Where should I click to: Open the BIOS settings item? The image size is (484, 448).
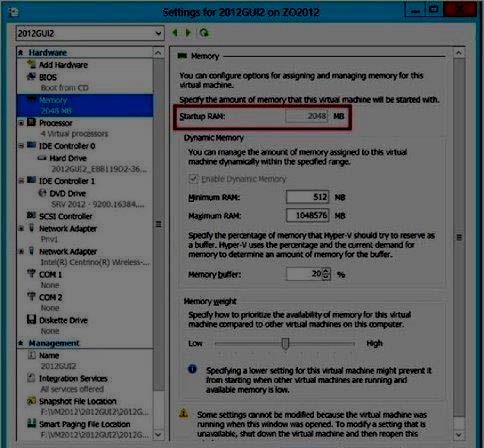point(48,77)
